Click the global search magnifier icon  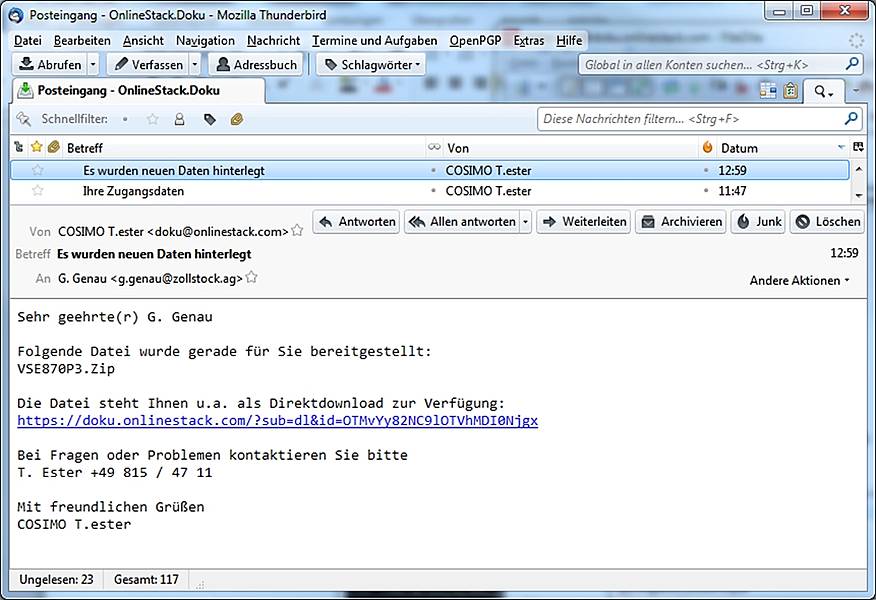[851, 64]
